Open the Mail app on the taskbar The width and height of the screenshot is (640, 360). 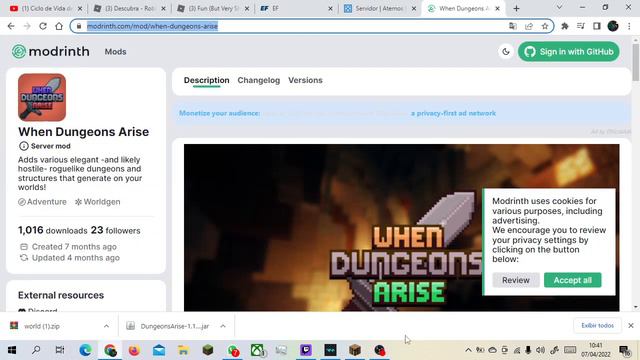pyautogui.click(x=159, y=350)
